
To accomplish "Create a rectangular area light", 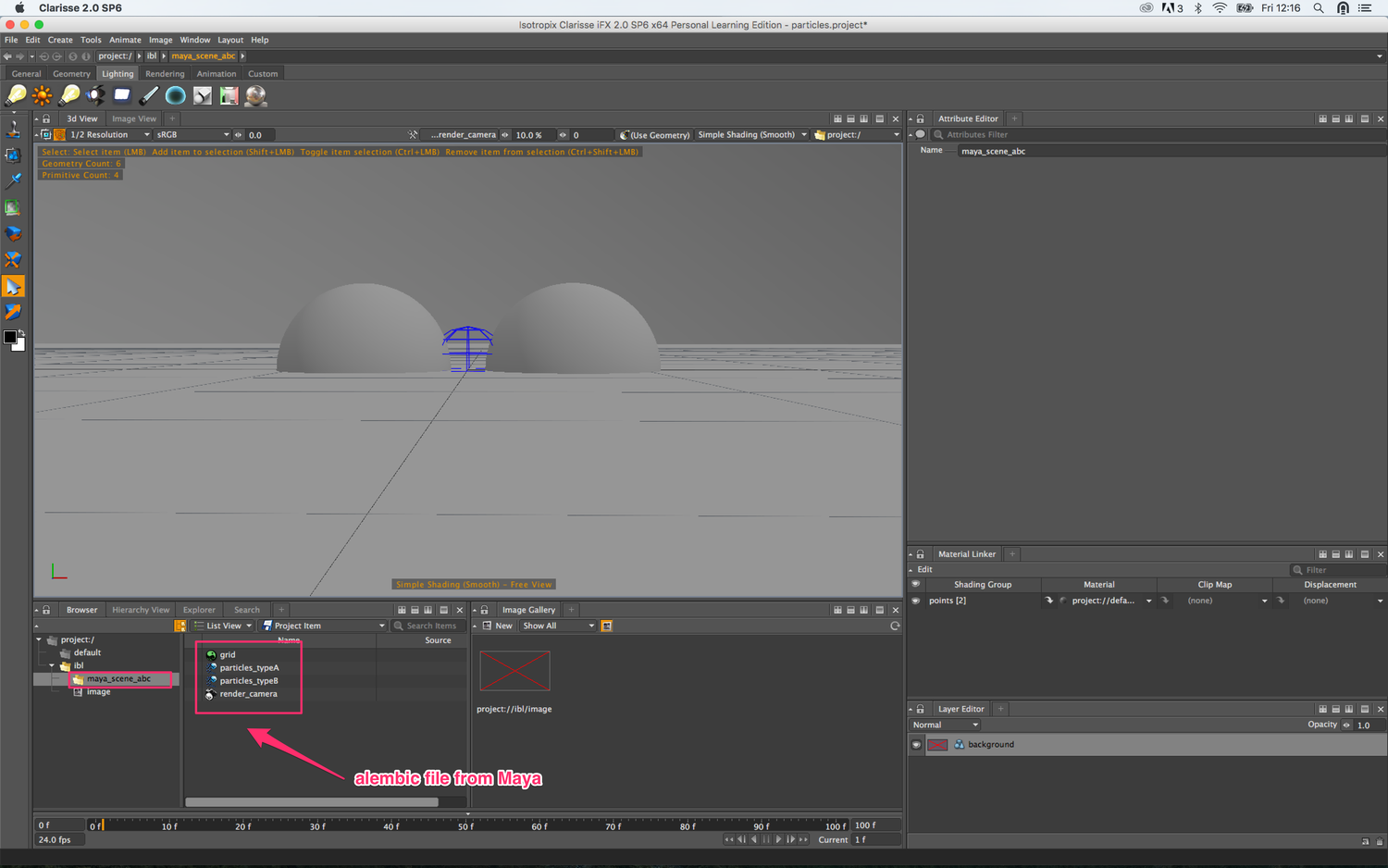I will click(121, 94).
